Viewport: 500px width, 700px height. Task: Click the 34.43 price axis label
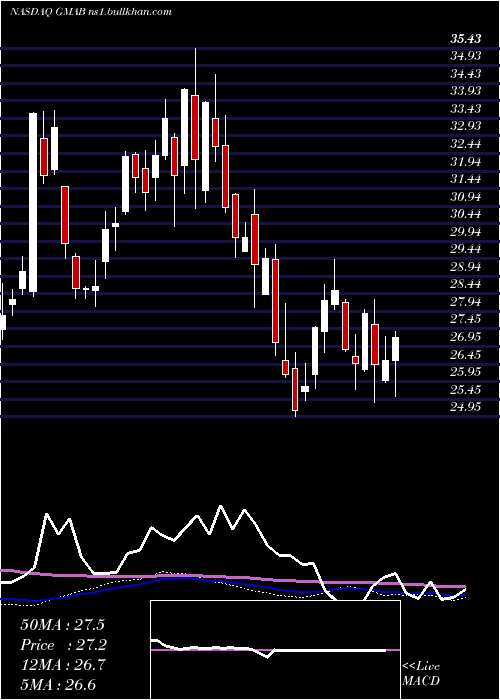(x=466, y=74)
